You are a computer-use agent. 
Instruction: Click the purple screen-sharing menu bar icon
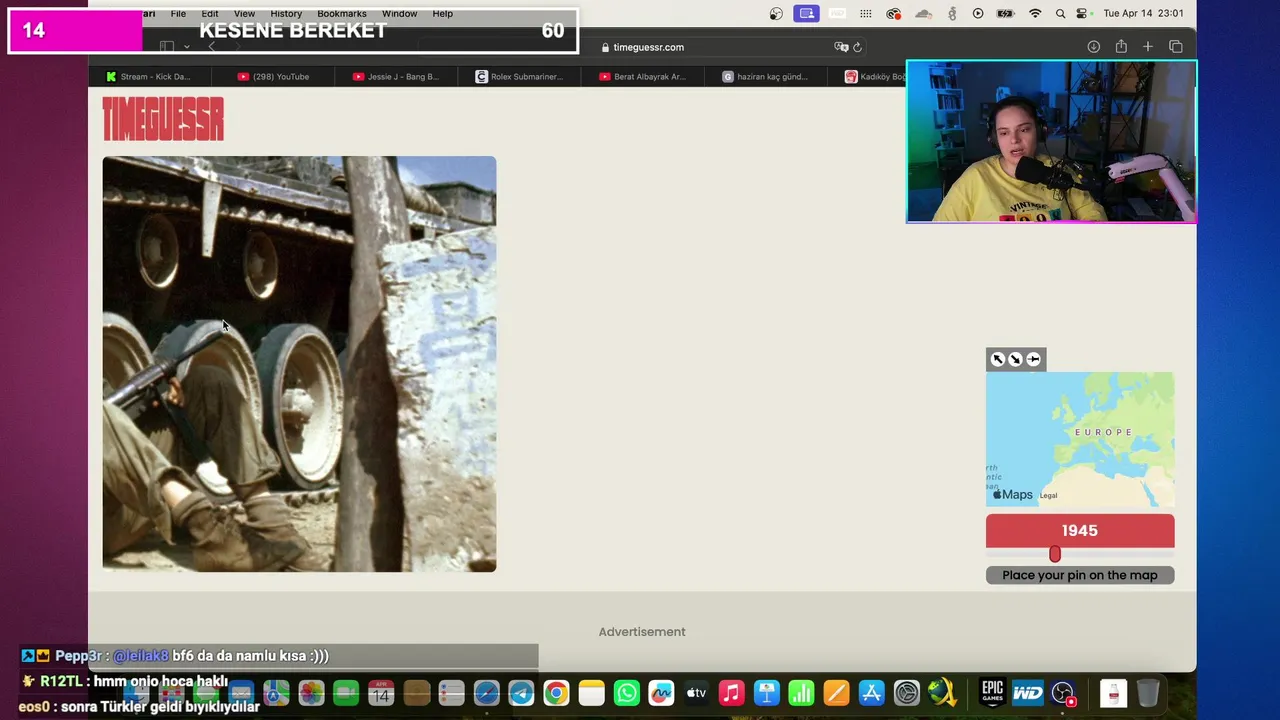click(x=806, y=14)
